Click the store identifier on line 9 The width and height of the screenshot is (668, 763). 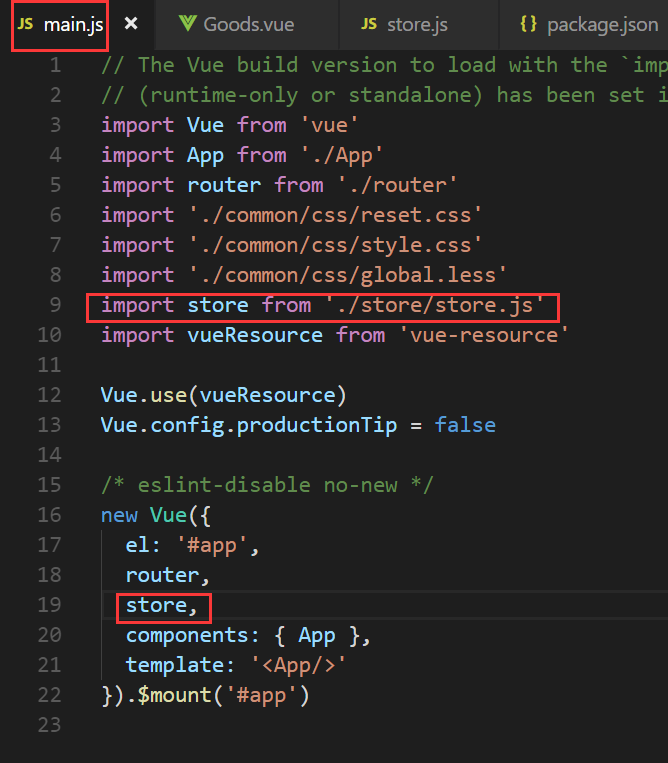pos(218,306)
